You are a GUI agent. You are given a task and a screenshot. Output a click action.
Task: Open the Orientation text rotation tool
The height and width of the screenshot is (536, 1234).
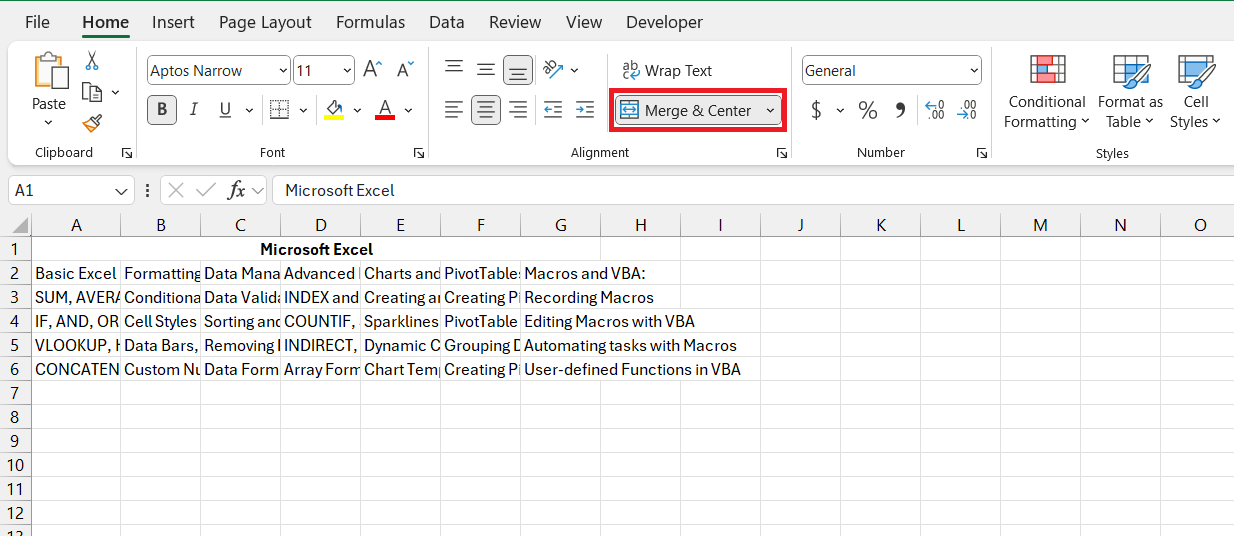coord(552,69)
